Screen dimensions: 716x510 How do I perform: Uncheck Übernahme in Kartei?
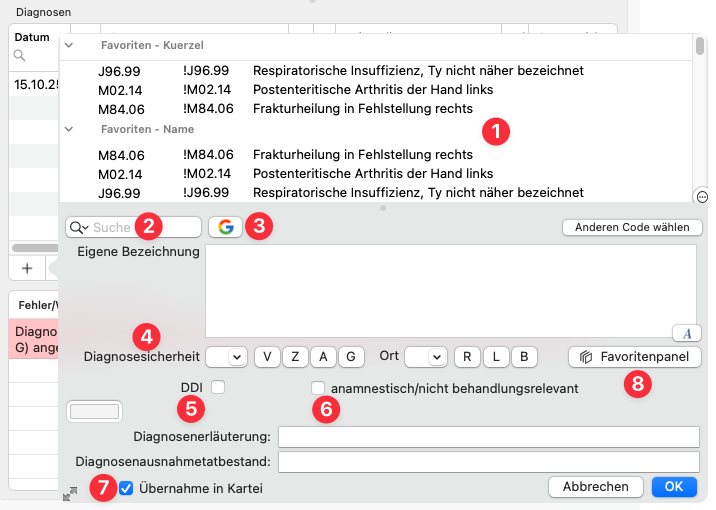pos(126,488)
